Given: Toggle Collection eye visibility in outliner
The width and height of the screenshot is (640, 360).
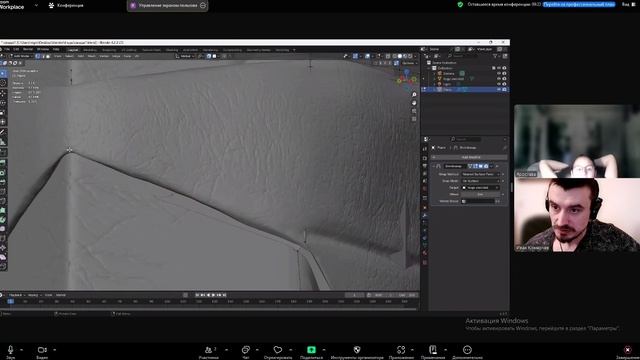Looking at the screenshot, I should pyautogui.click(x=498, y=68).
